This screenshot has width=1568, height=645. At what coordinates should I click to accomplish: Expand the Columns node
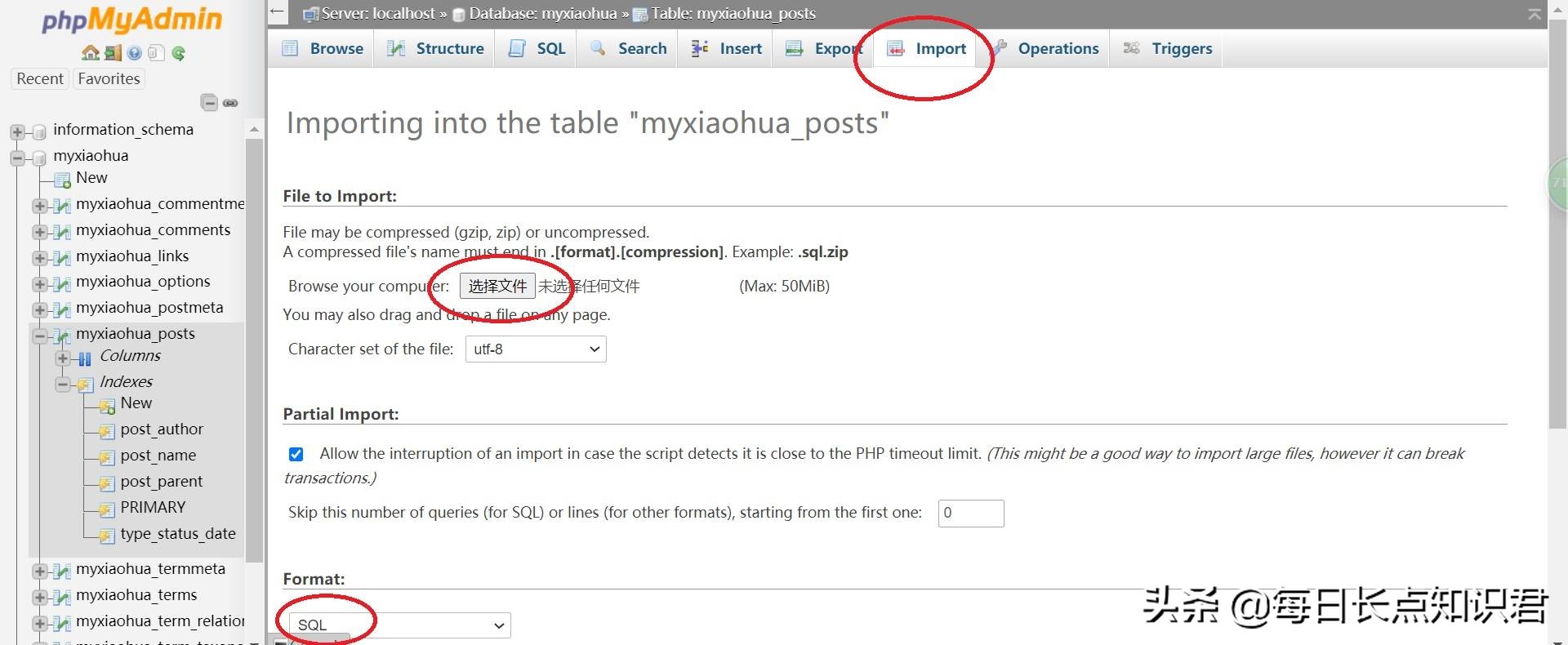[x=63, y=358]
